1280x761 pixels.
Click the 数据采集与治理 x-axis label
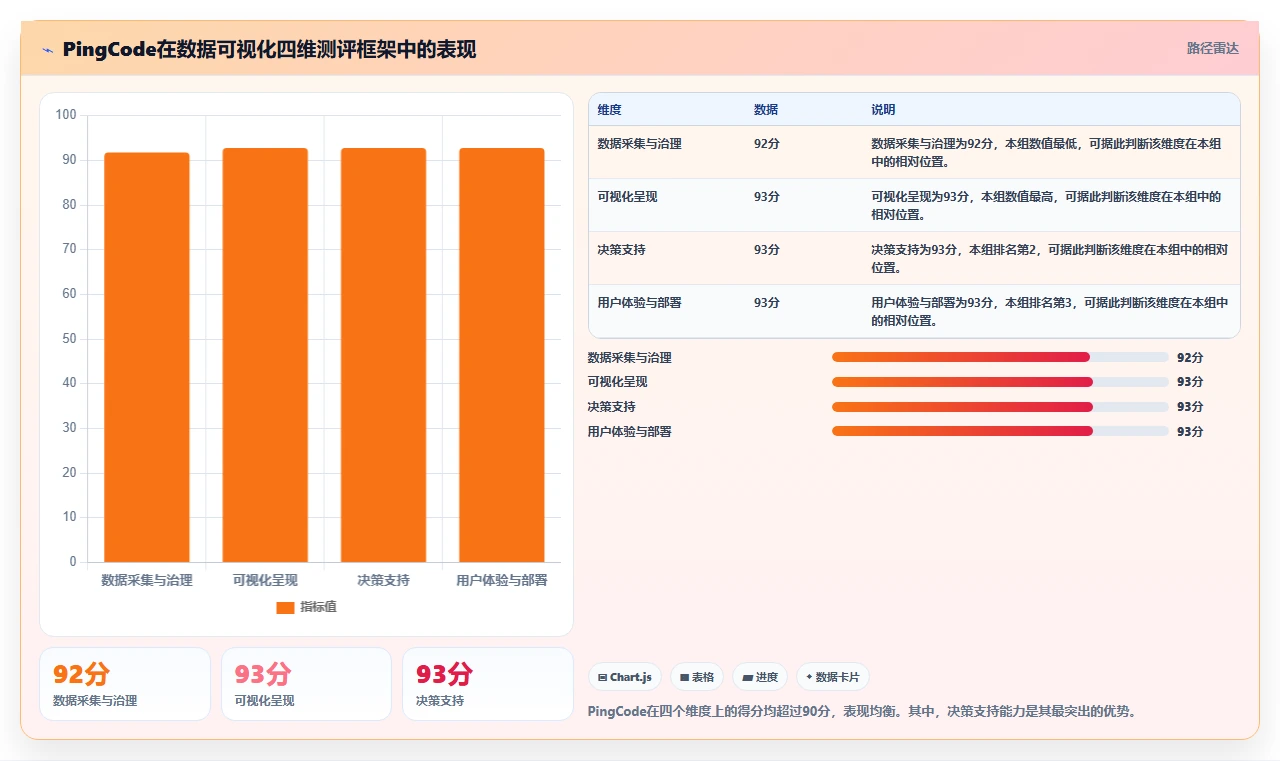tap(147, 580)
